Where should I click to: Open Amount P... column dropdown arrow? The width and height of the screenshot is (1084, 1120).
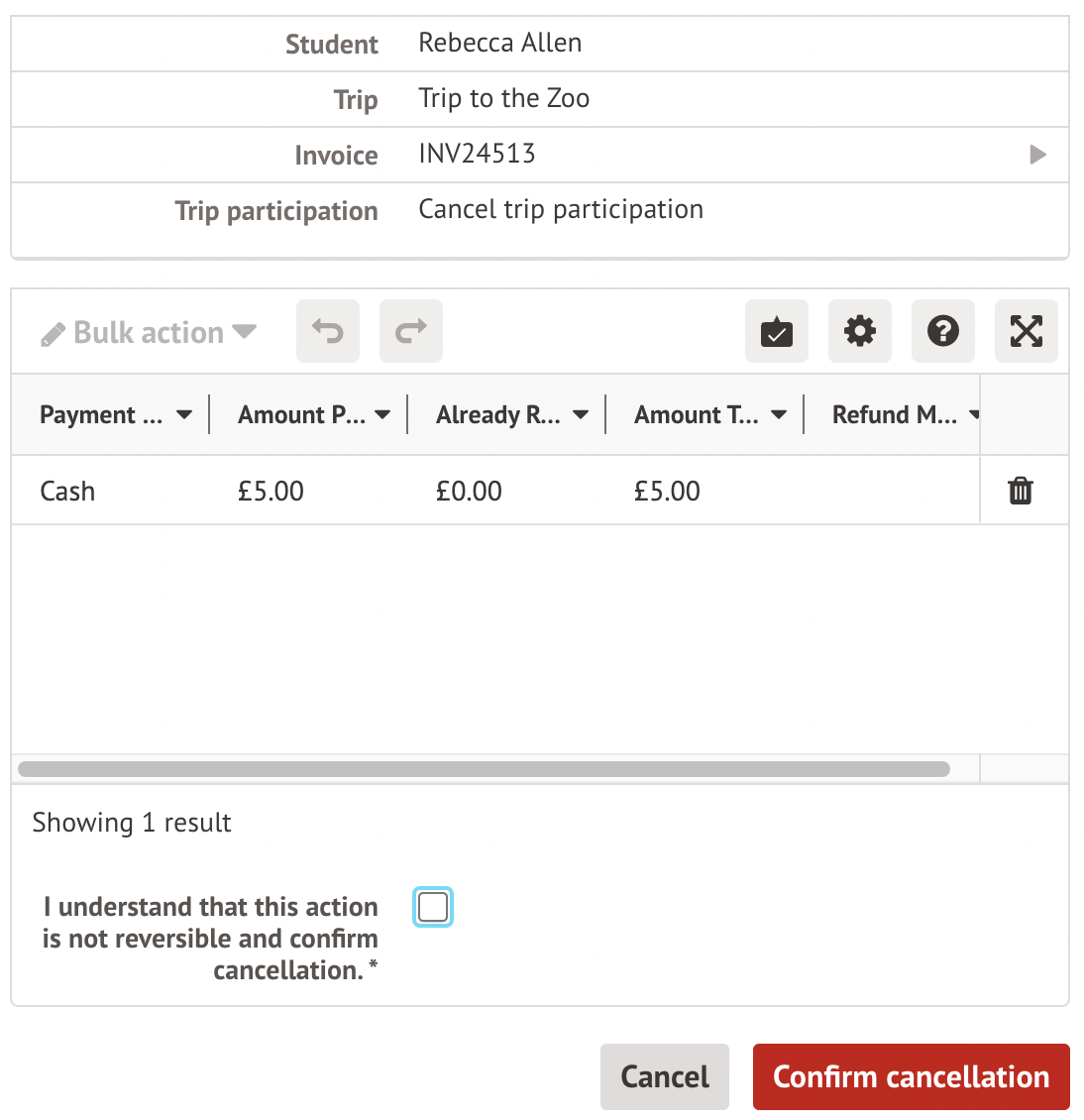pos(382,415)
